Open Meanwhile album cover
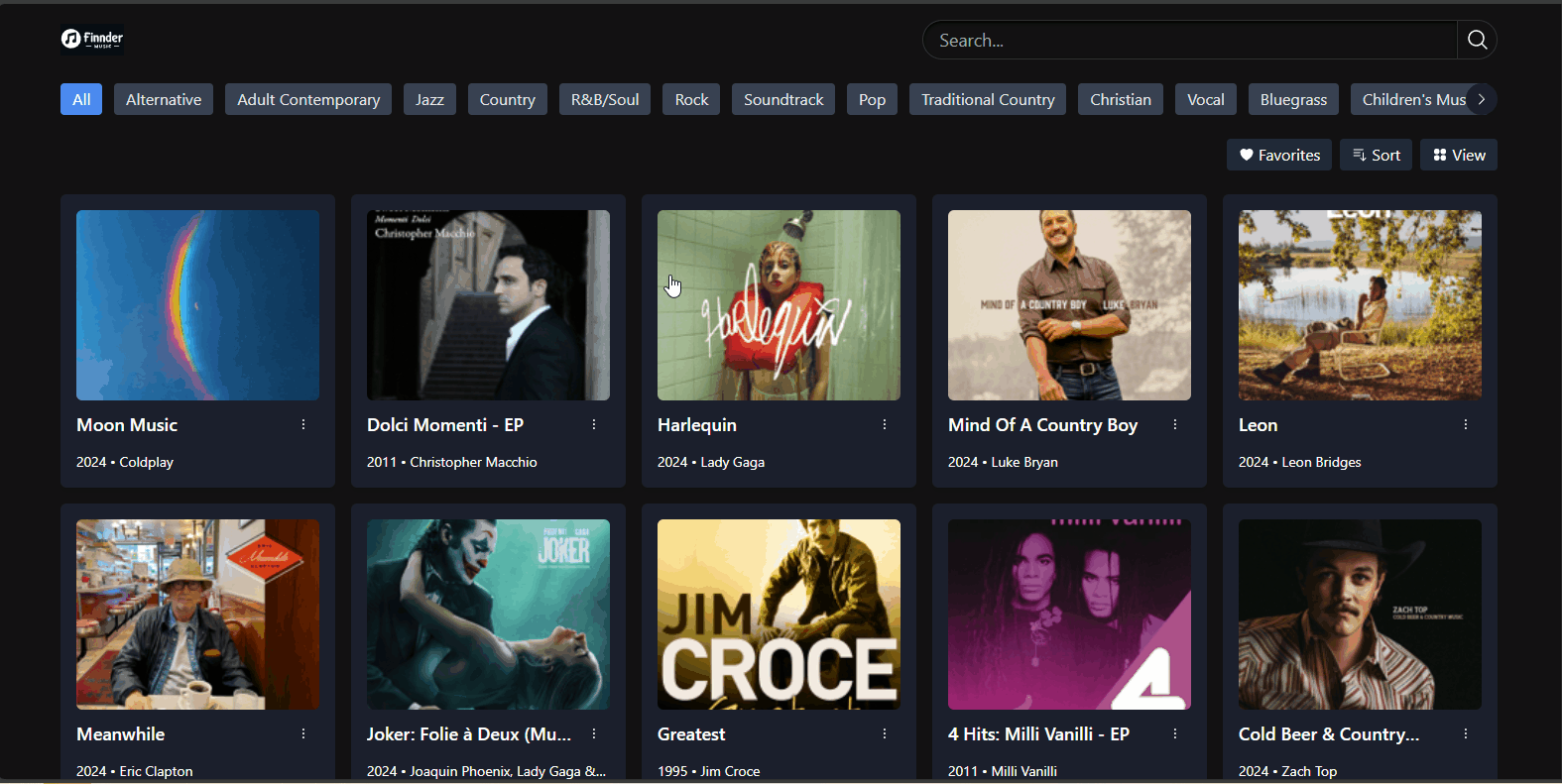The image size is (1562, 784). [197, 615]
